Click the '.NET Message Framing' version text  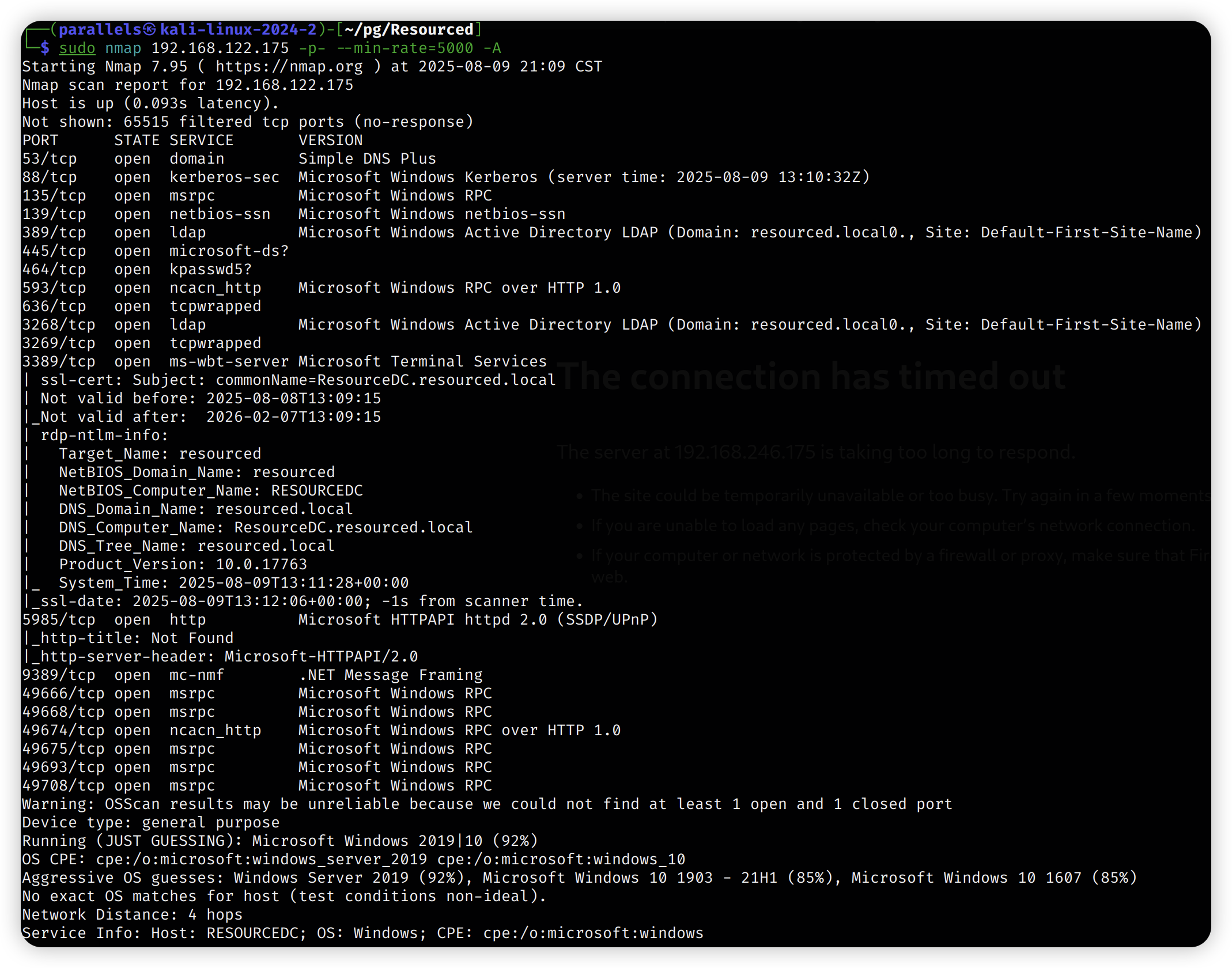click(391, 675)
